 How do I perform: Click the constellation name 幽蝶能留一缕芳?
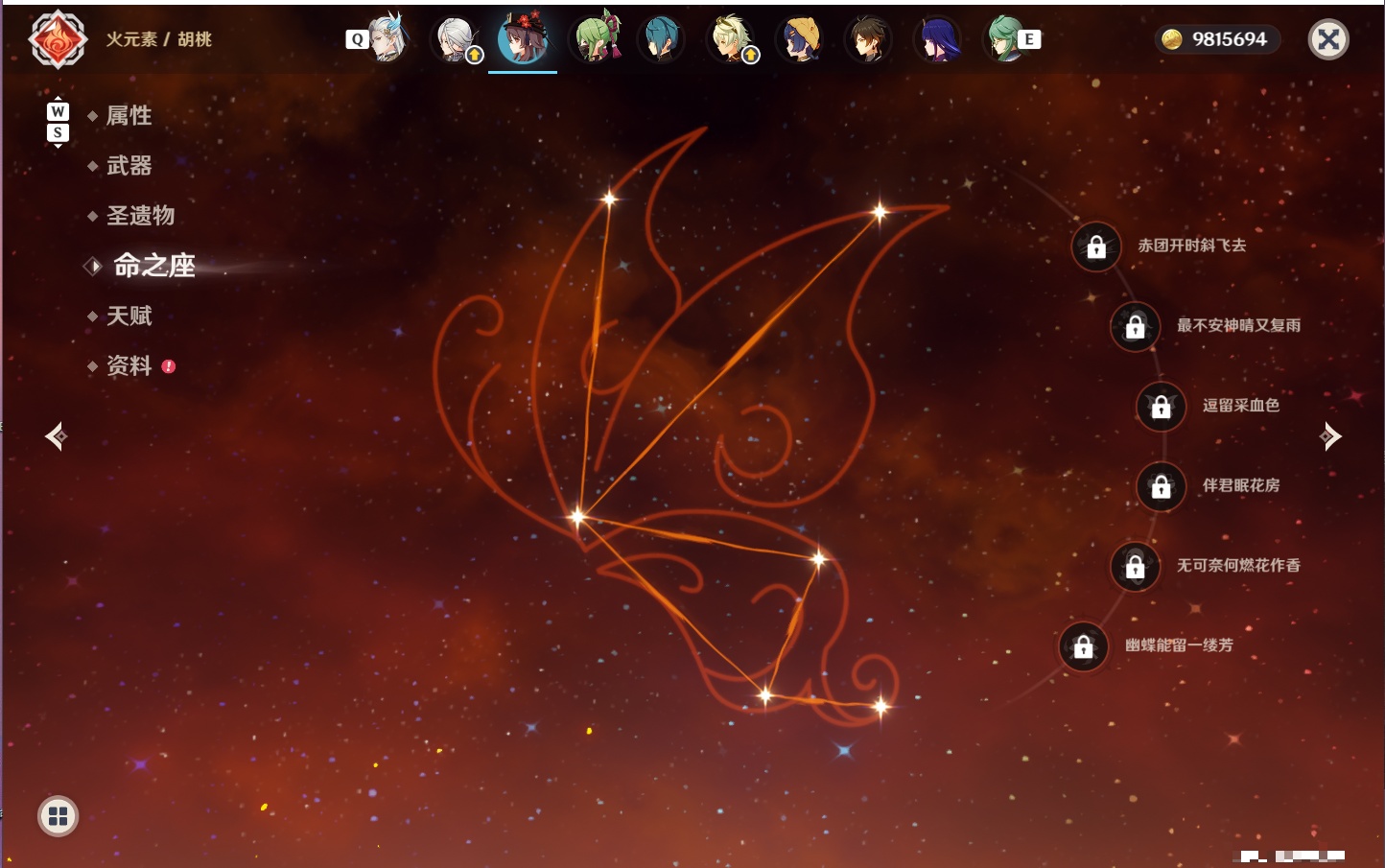(1180, 645)
